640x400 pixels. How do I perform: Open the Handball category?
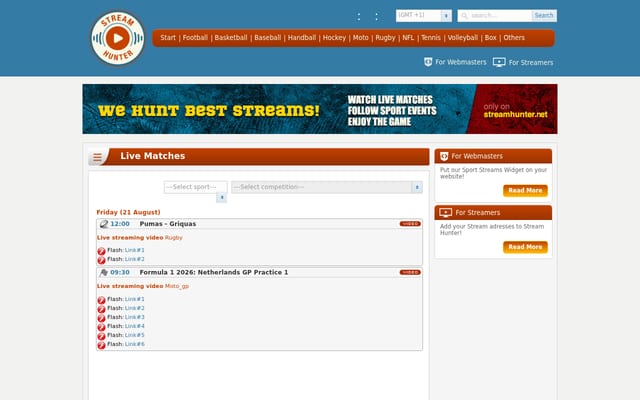point(302,38)
